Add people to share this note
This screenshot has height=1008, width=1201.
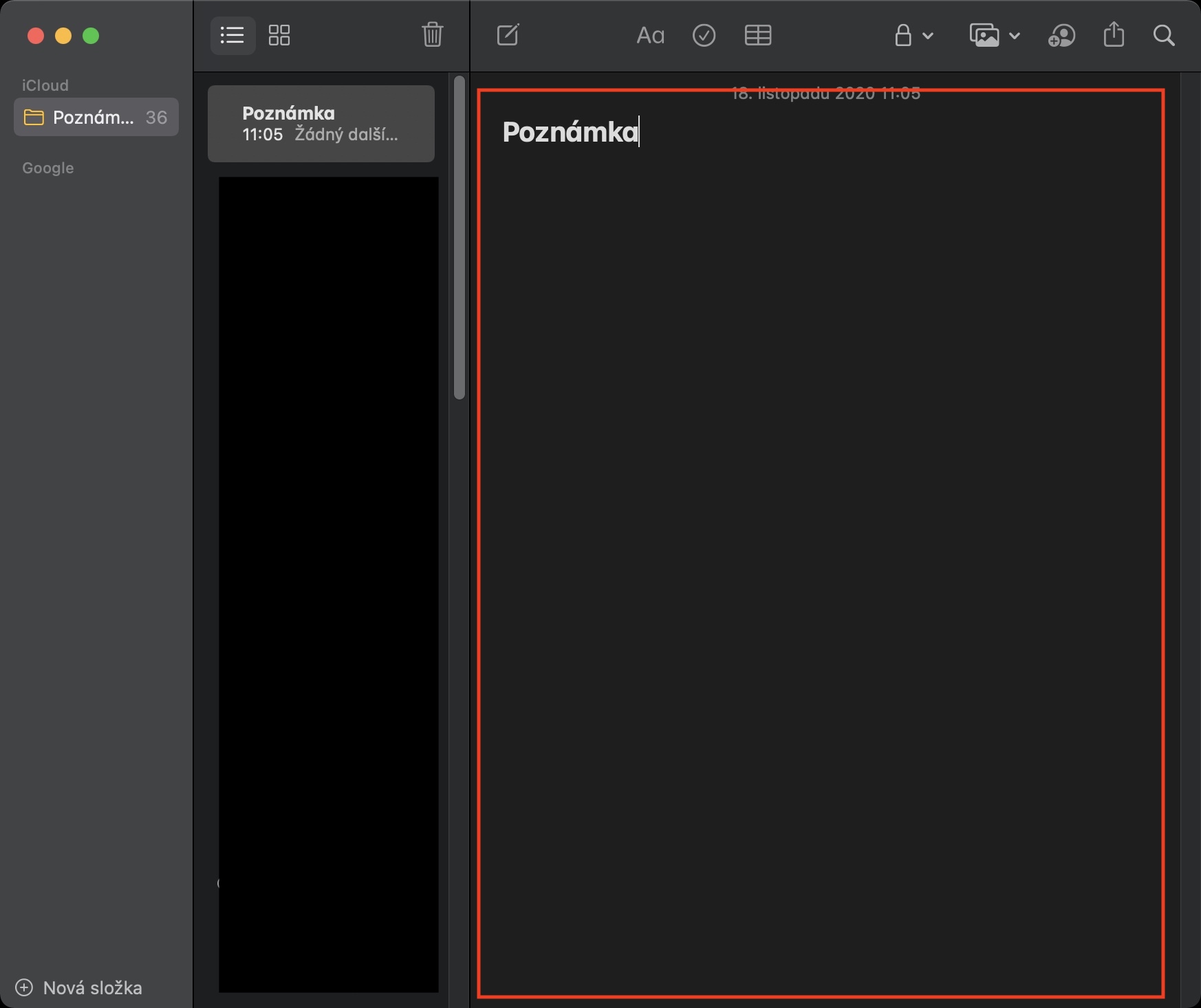coord(1062,35)
